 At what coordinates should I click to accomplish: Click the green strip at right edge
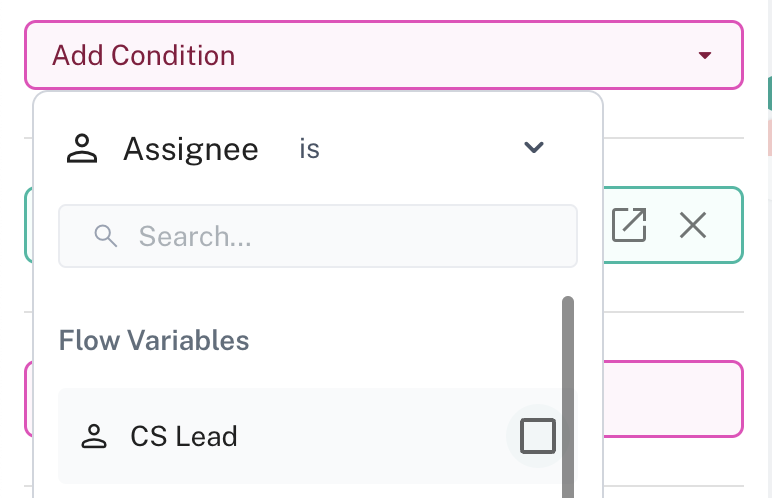(x=768, y=93)
